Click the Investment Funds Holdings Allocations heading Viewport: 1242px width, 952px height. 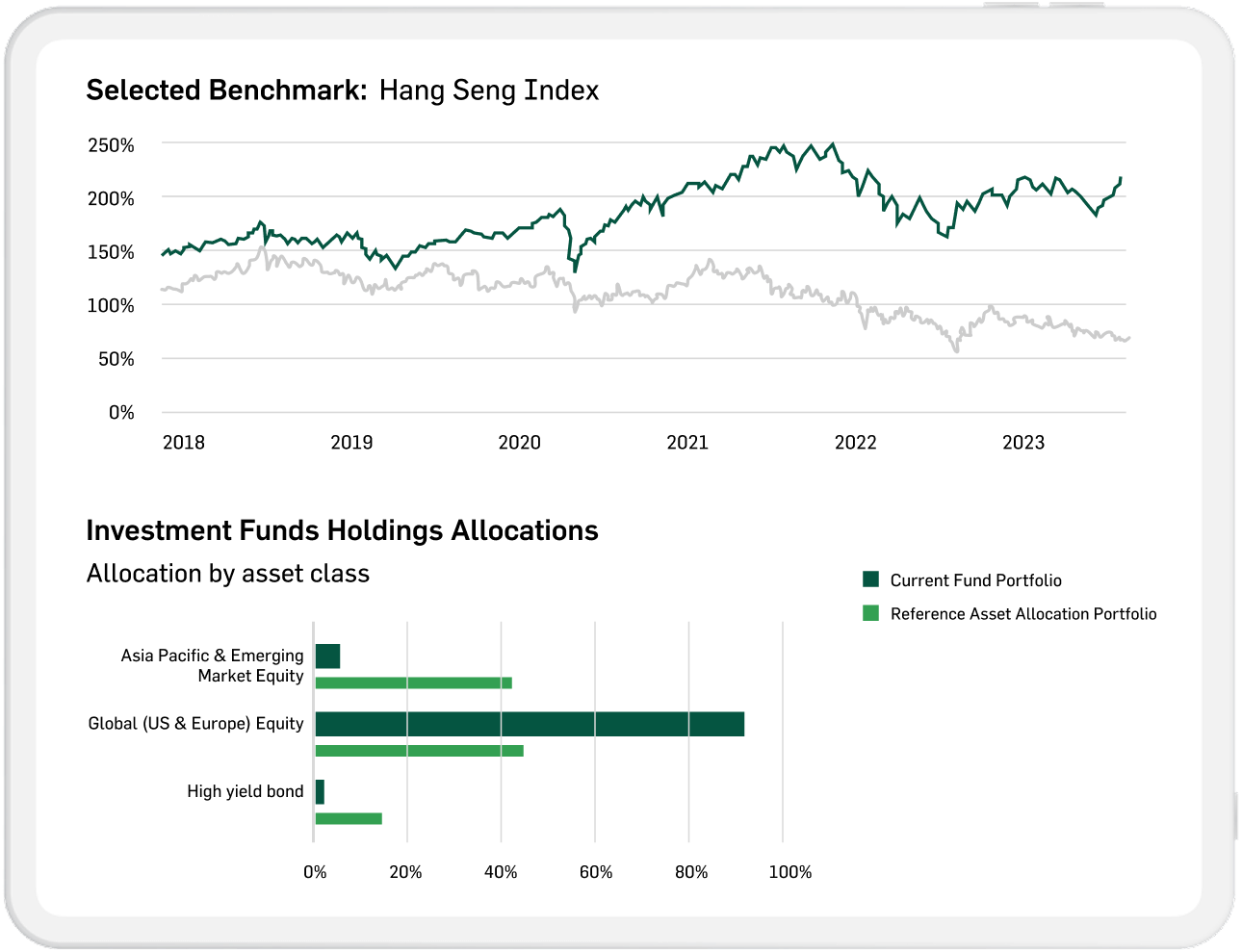pyautogui.click(x=342, y=530)
